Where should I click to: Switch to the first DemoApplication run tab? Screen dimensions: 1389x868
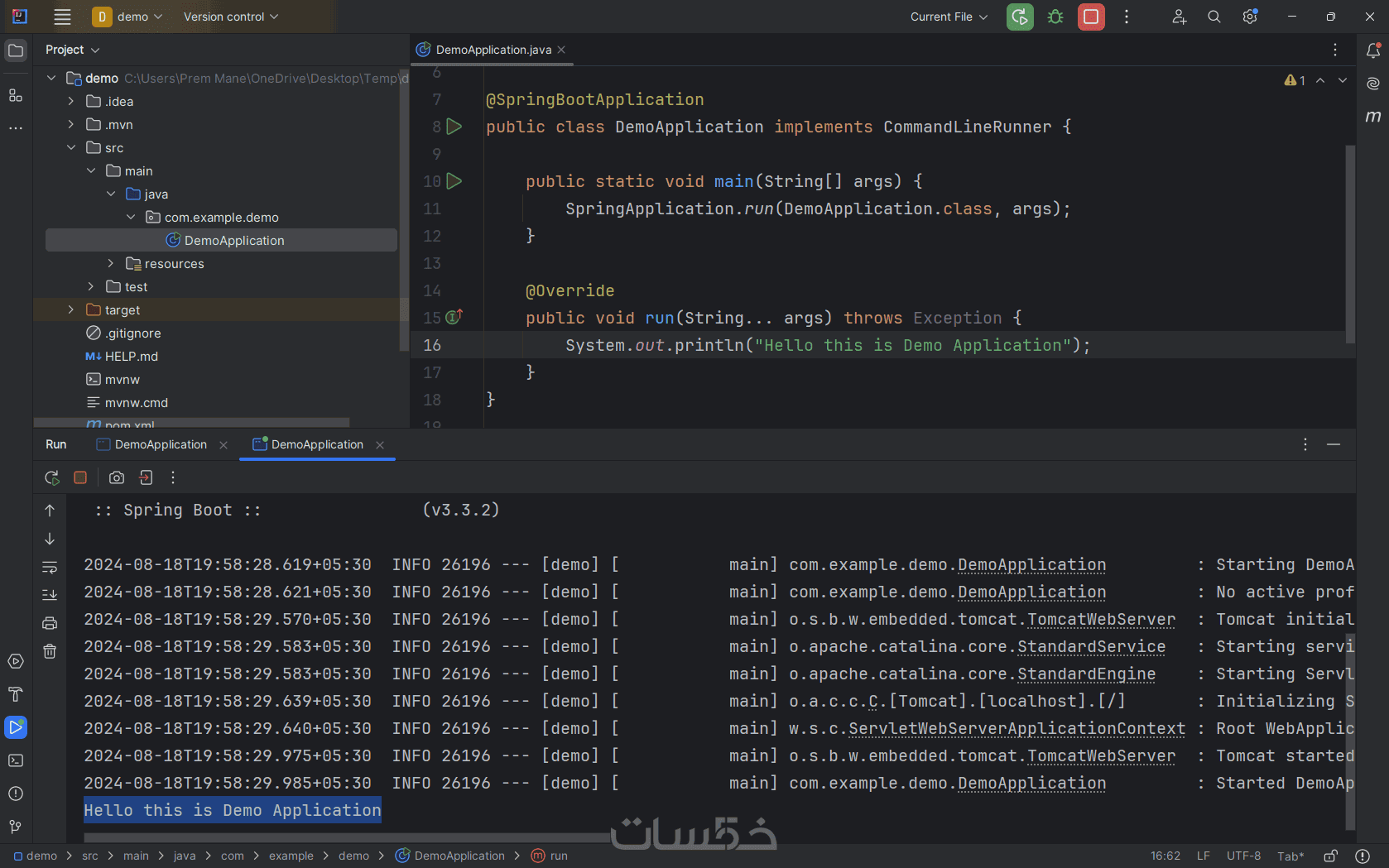(161, 444)
